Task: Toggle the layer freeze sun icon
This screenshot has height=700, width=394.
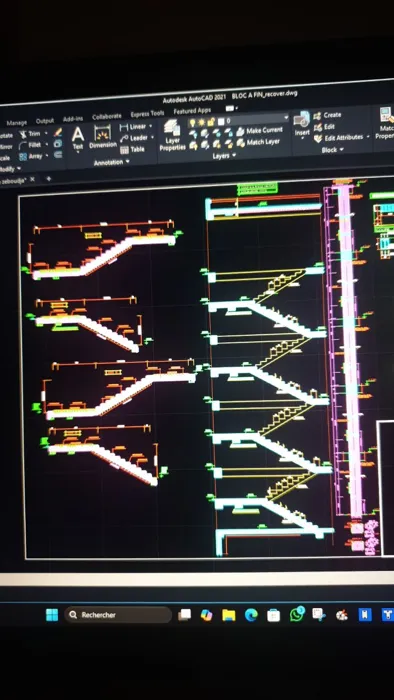Action: pos(202,122)
